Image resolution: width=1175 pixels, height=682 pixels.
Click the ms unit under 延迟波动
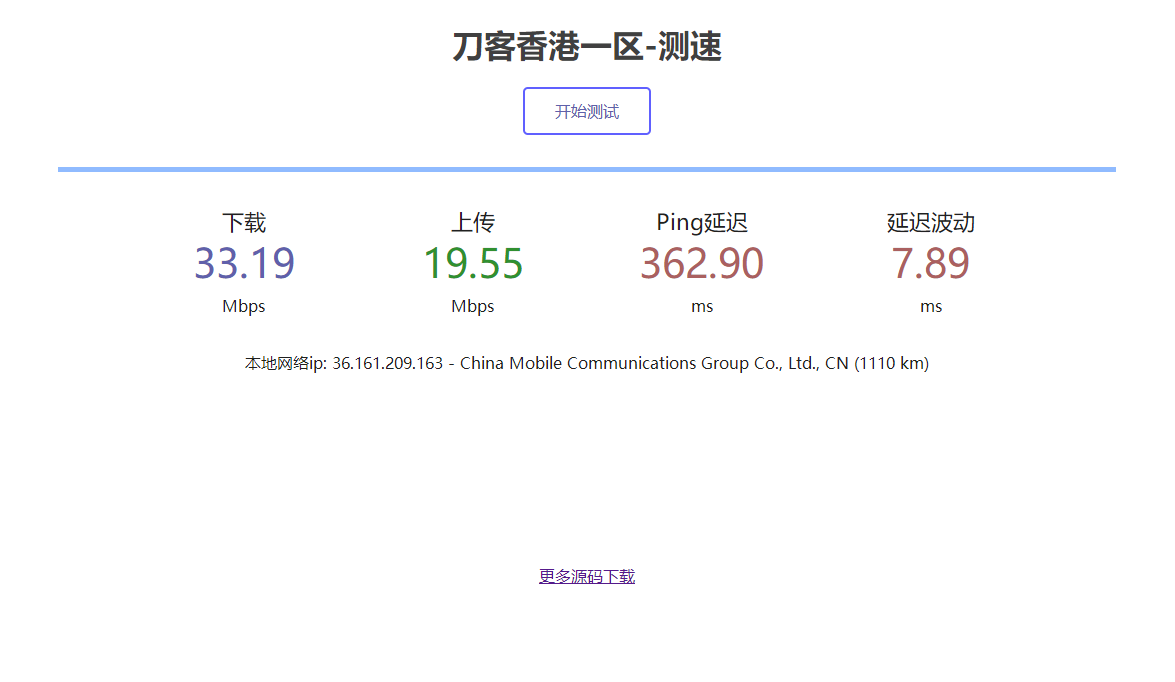point(929,306)
